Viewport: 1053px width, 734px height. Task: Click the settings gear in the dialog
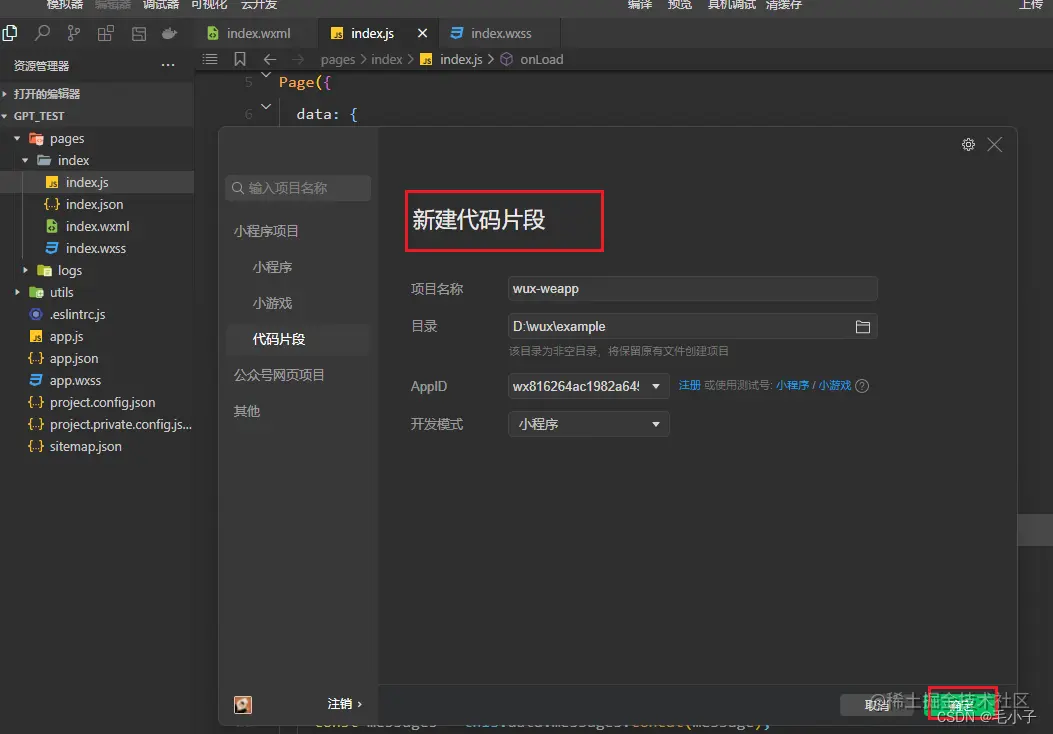point(968,144)
